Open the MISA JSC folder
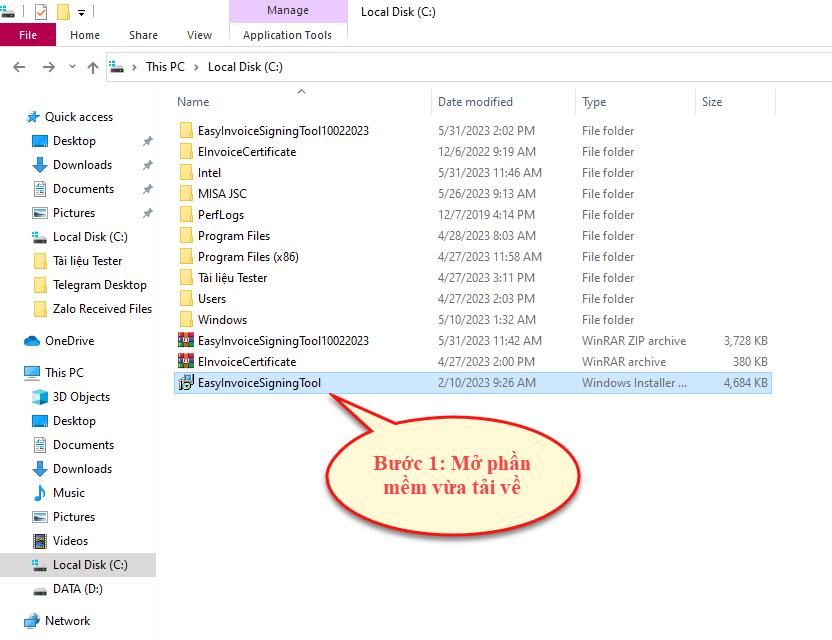The width and height of the screenshot is (832, 640). coord(221,194)
